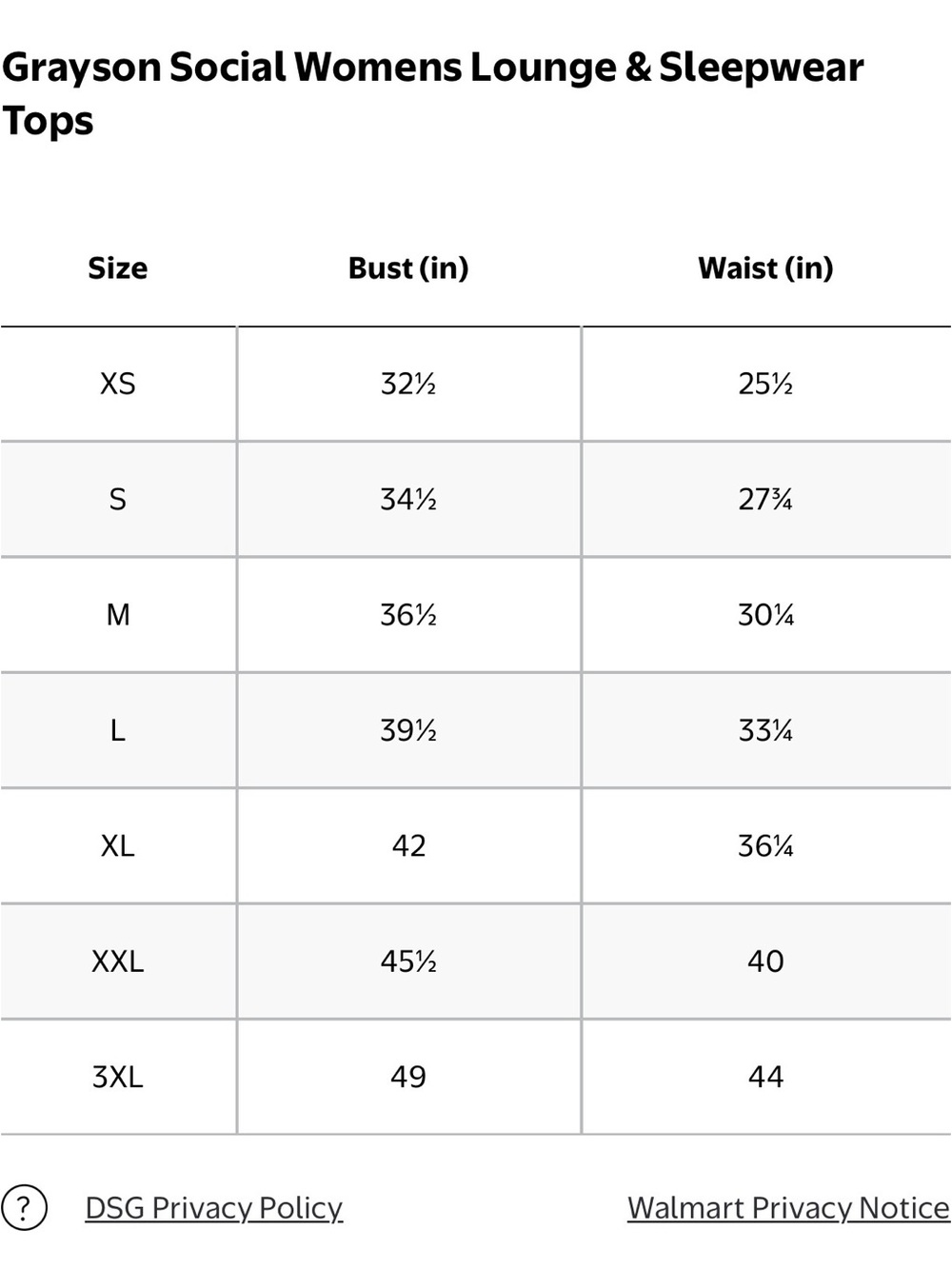Click the 49 bust value for 3XL
Screen dimensions: 952x1269
click(x=408, y=1077)
